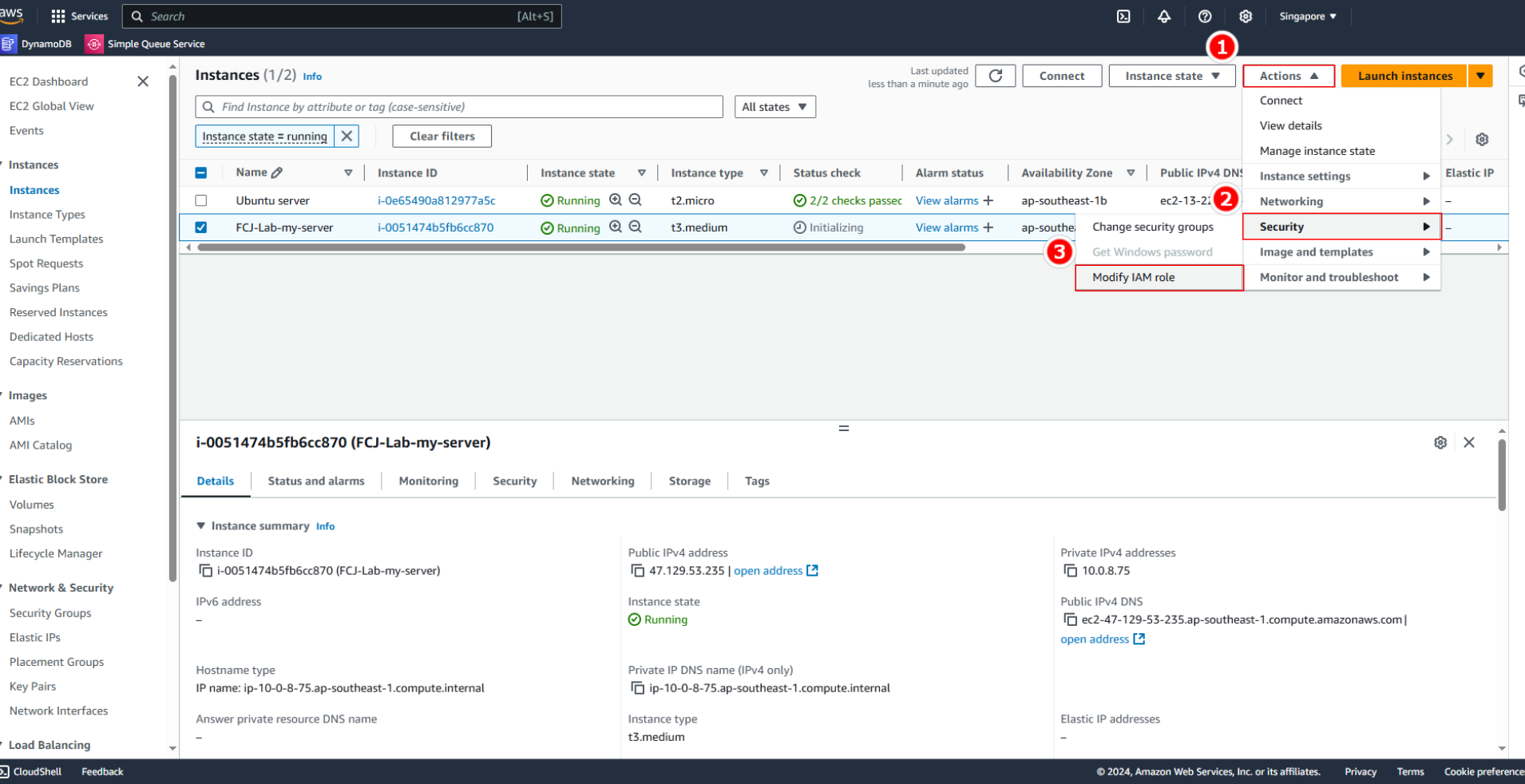
Task: Switch to the Status and alarms tab
Action: (x=316, y=481)
